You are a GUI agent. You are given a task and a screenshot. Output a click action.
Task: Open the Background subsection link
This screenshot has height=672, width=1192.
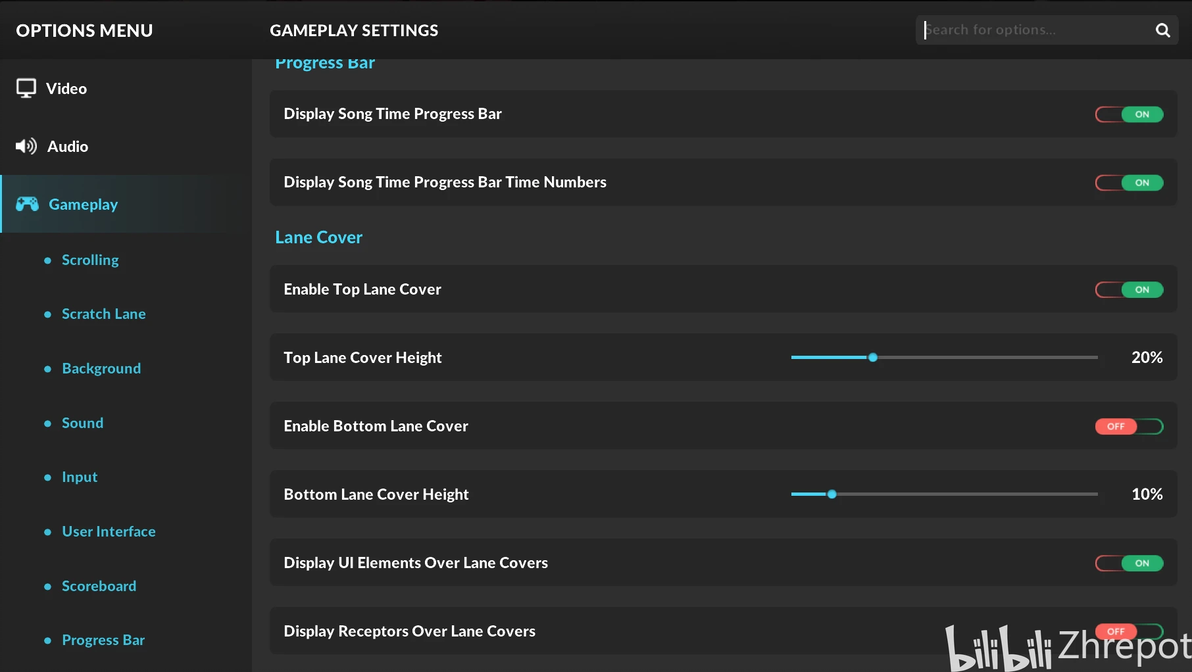click(101, 368)
